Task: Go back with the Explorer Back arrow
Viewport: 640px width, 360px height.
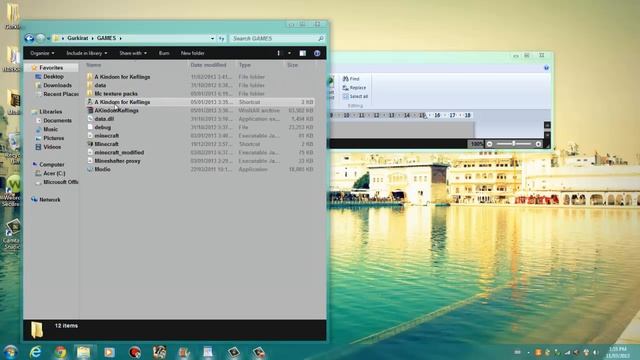Action: tap(29, 38)
